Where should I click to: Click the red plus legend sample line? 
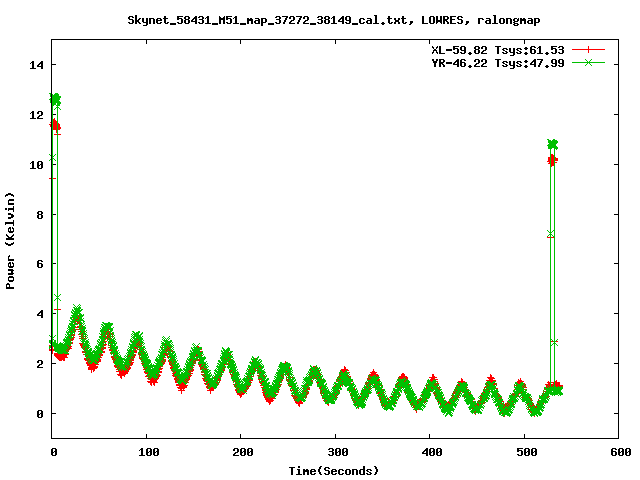click(588, 50)
